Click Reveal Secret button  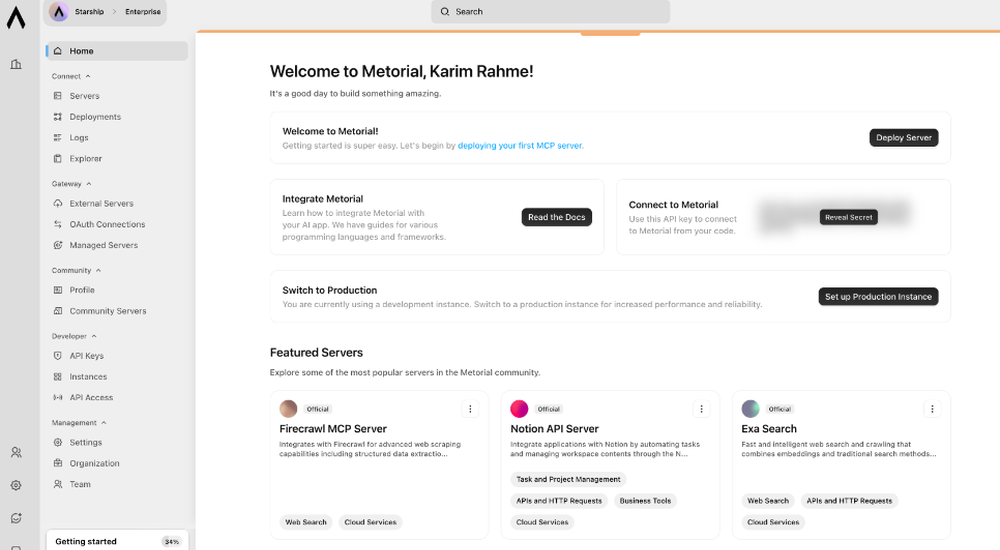pyautogui.click(x=848, y=218)
